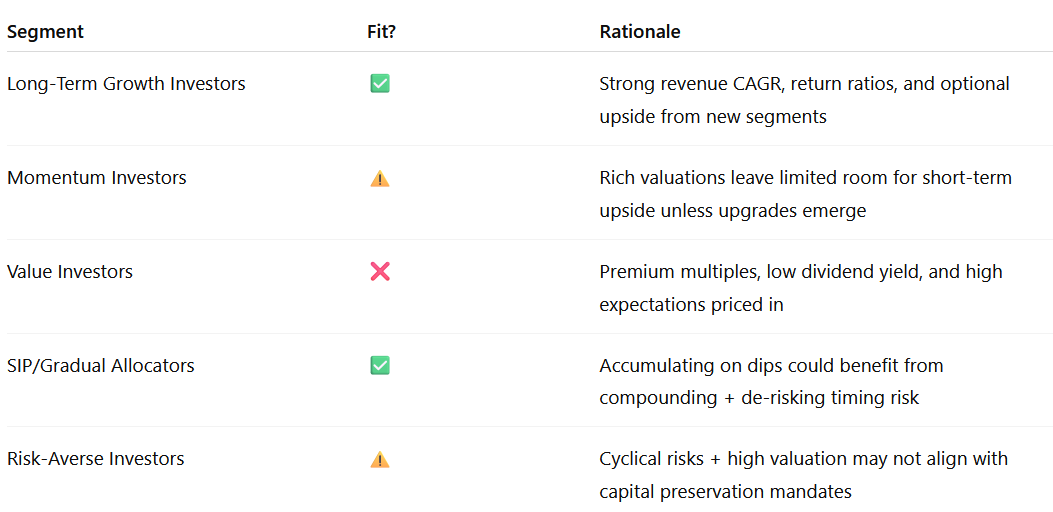Select the SIP/Gradual Allocators segment label

coord(101,366)
